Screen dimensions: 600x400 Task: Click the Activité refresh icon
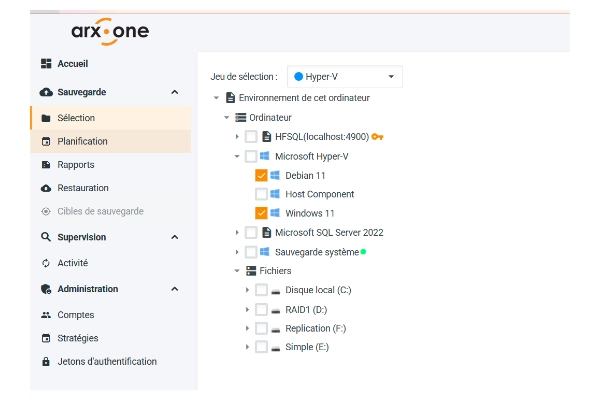[46, 263]
